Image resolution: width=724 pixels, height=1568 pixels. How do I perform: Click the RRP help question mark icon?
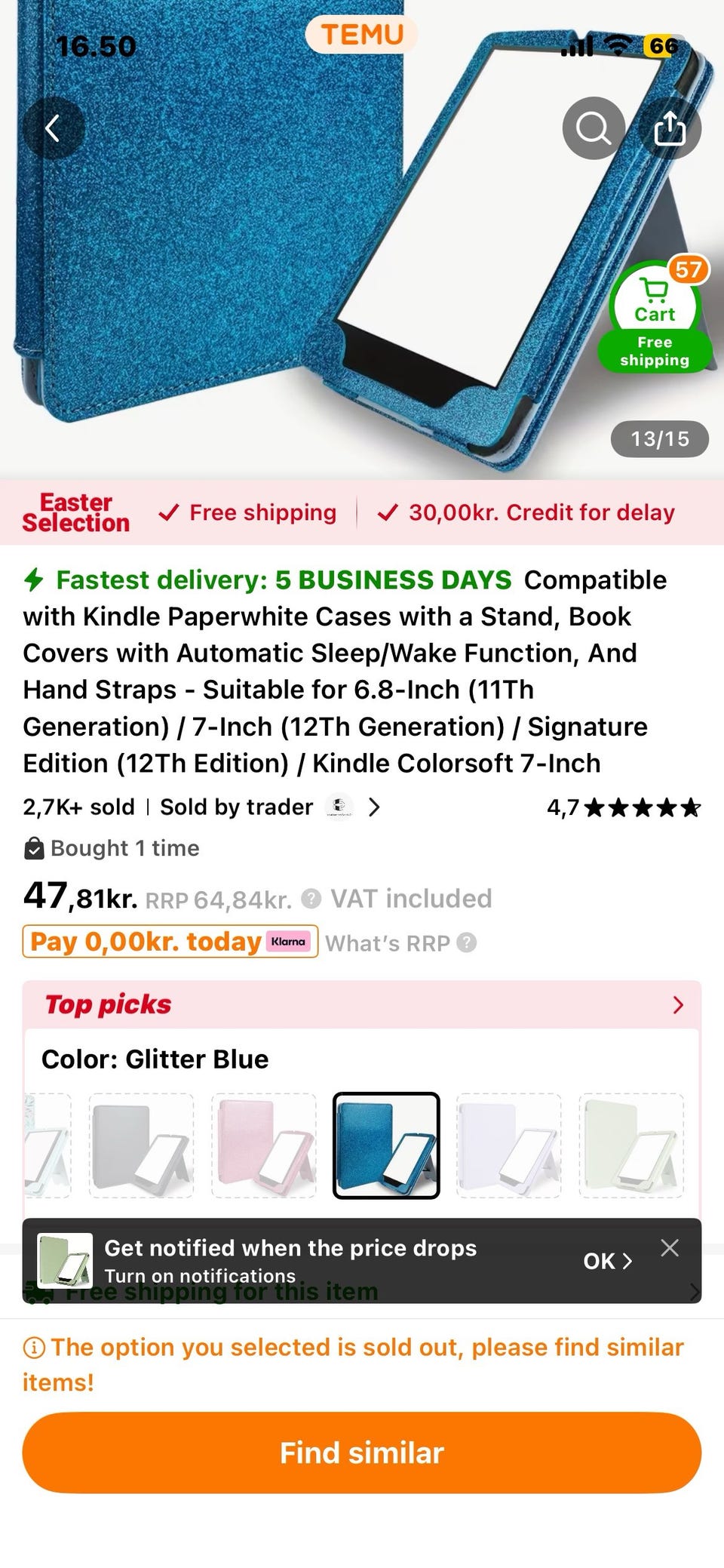coord(311,899)
